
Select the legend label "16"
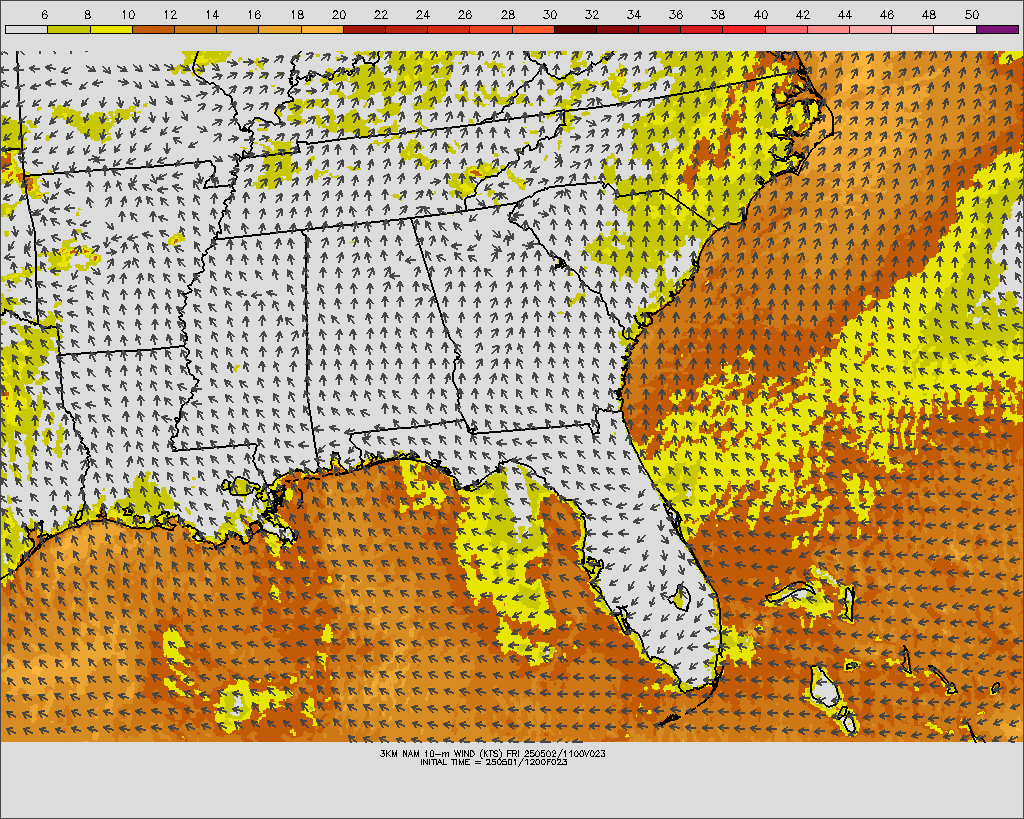[x=254, y=14]
